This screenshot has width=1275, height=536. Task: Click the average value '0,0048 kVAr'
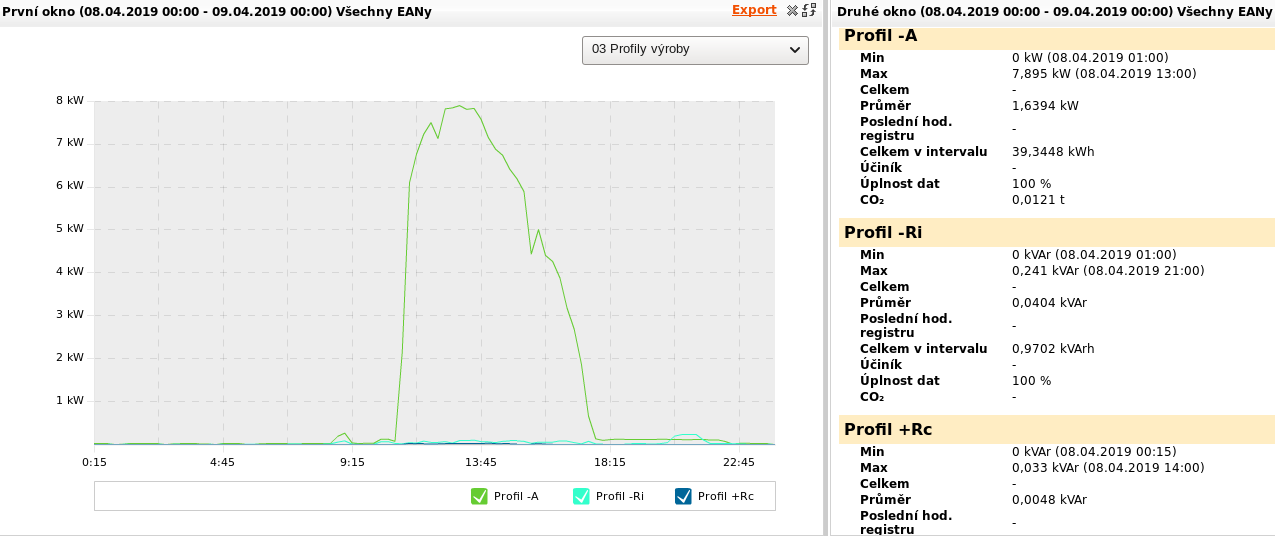point(1049,500)
